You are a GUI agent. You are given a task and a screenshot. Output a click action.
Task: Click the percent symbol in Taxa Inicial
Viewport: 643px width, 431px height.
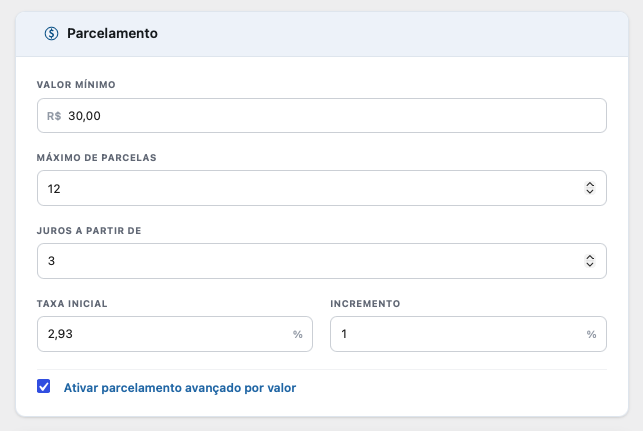pyautogui.click(x=298, y=334)
